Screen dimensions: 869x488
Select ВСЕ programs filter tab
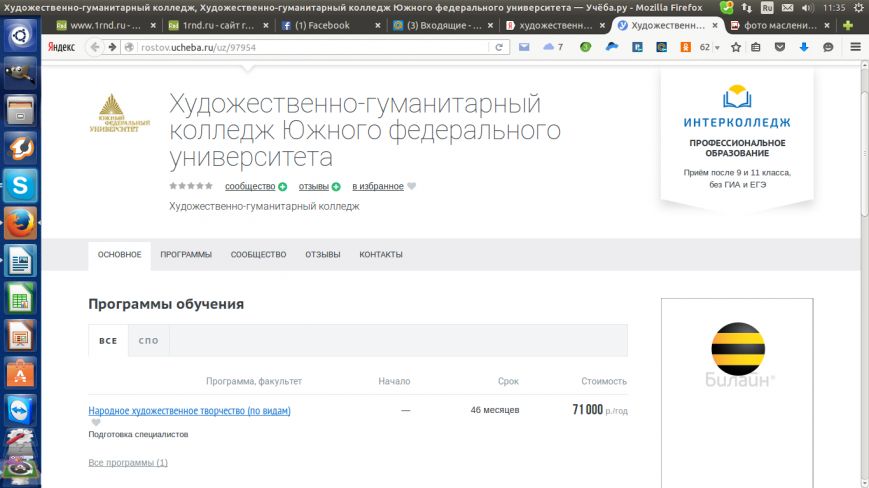pos(108,341)
